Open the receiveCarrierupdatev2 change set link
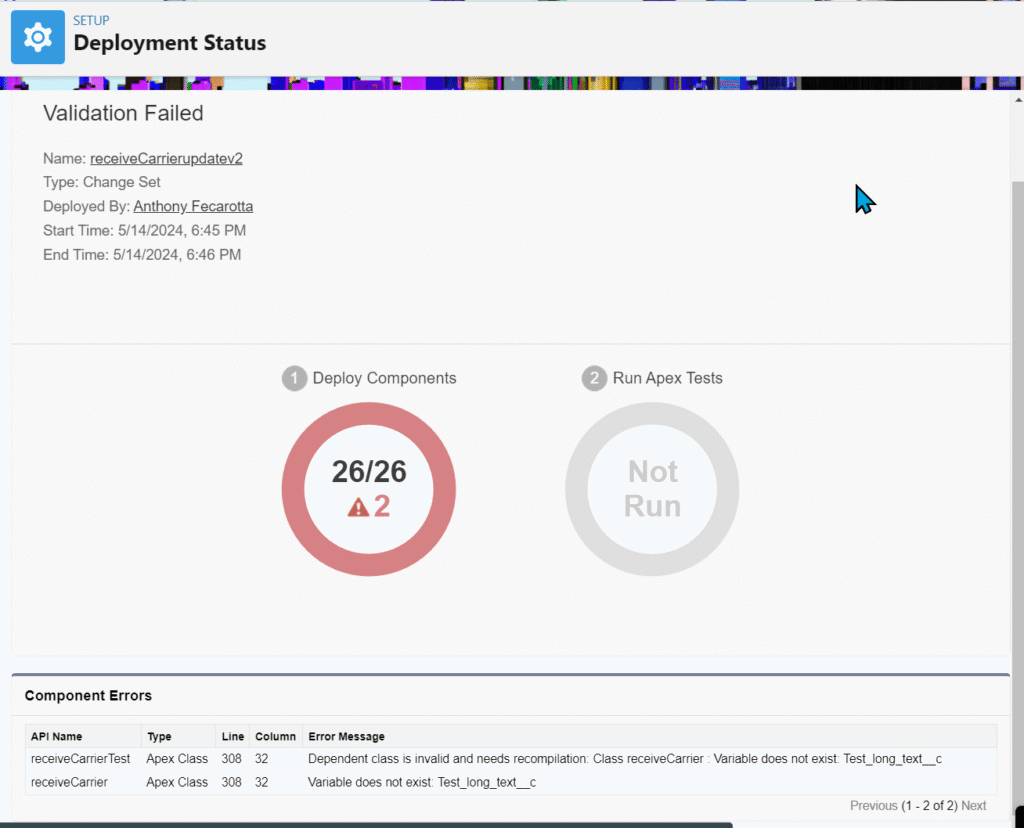Image resolution: width=1024 pixels, height=828 pixels. (166, 158)
